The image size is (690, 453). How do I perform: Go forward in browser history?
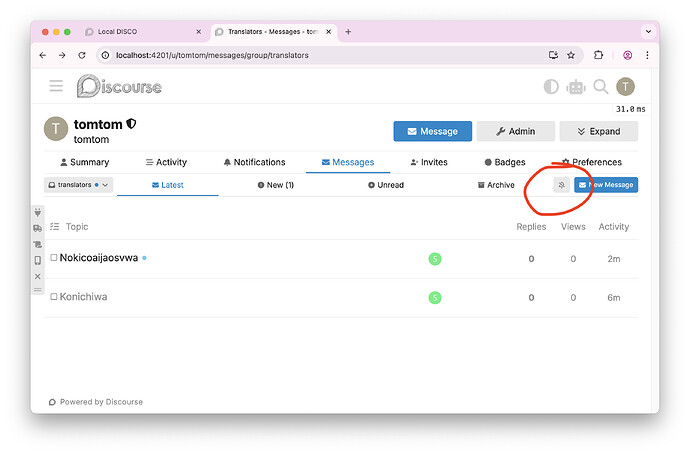click(62, 55)
